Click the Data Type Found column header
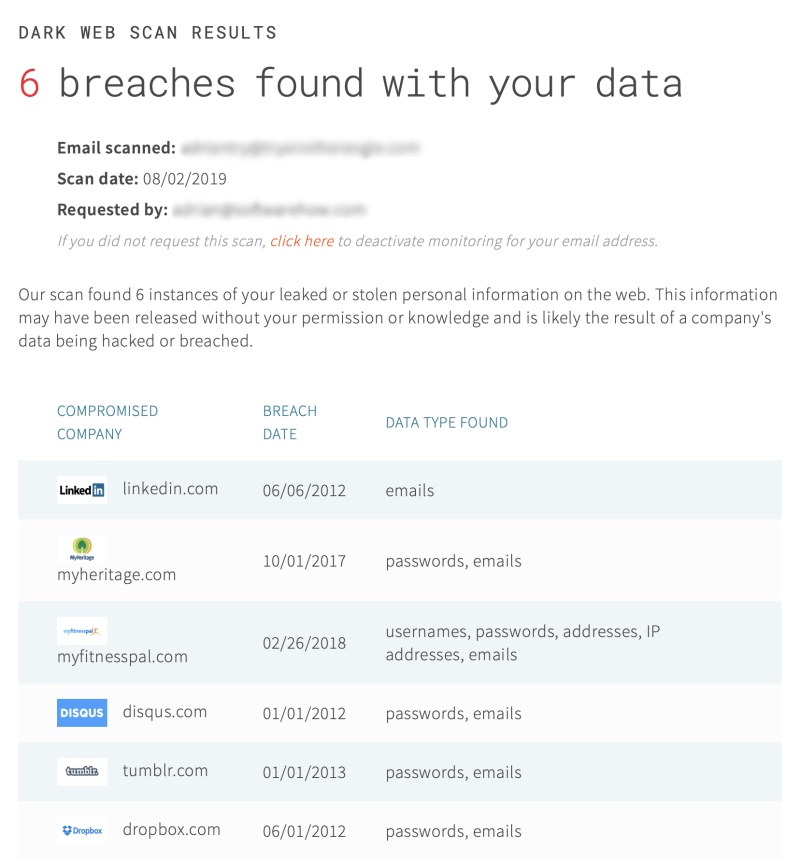Screen dimensions: 800x862 pos(446,422)
